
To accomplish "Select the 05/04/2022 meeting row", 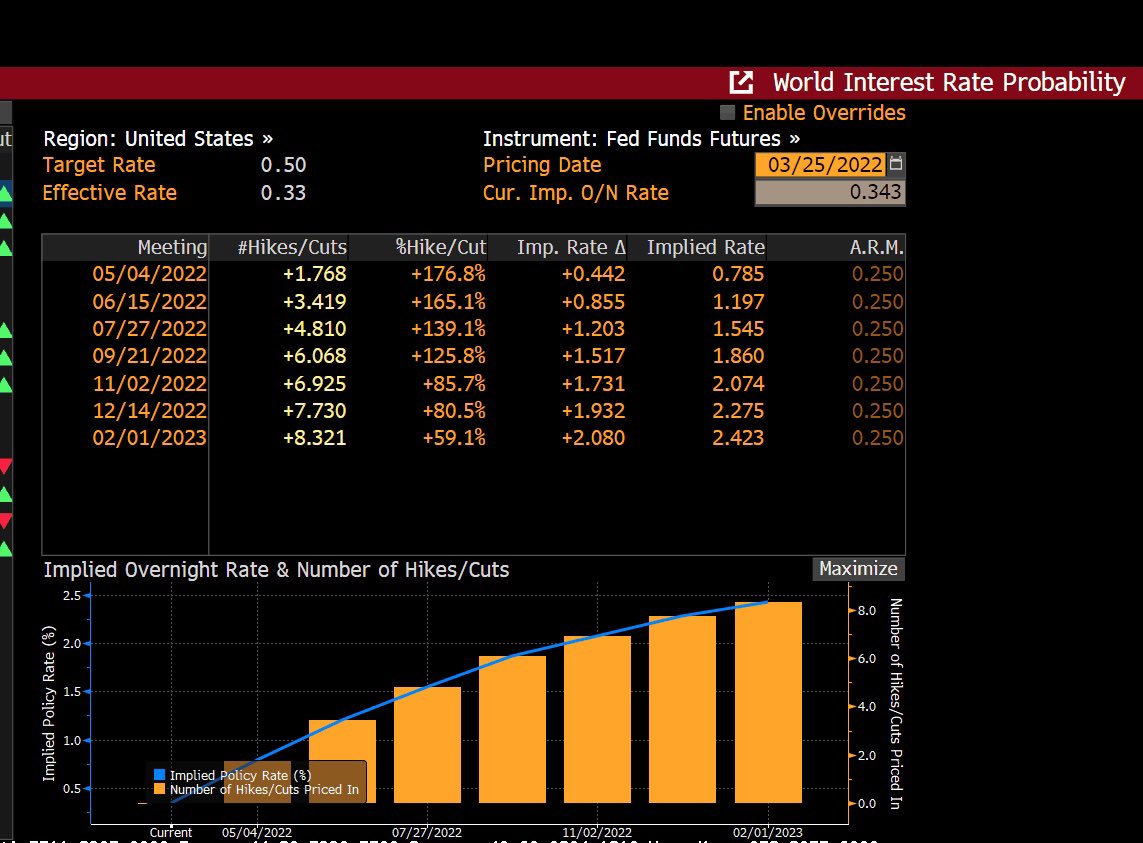I will [474, 274].
